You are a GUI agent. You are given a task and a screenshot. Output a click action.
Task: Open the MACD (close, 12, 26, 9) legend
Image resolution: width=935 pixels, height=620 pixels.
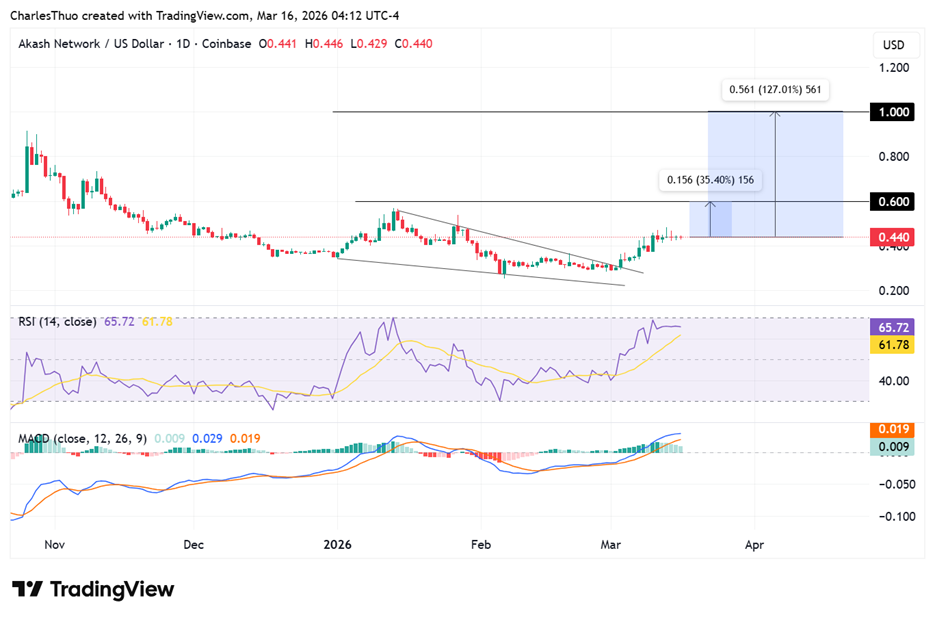[x=84, y=438]
